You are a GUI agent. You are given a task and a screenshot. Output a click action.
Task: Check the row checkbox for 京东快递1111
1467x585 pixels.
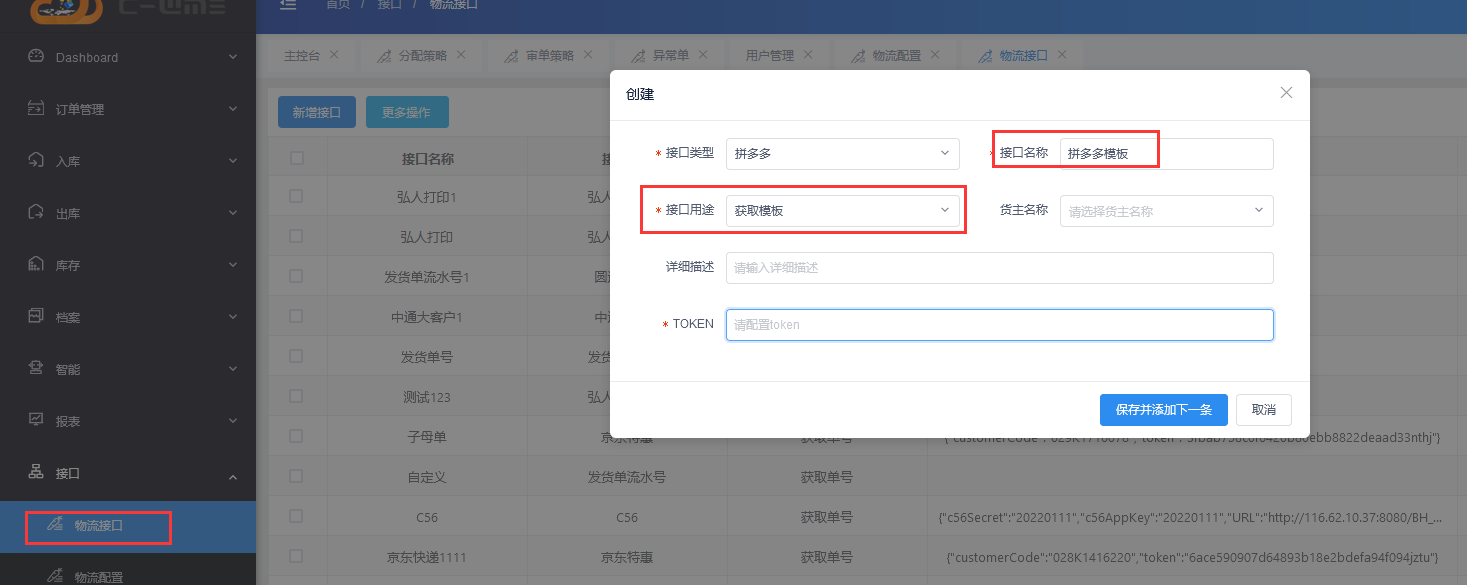pyautogui.click(x=296, y=557)
